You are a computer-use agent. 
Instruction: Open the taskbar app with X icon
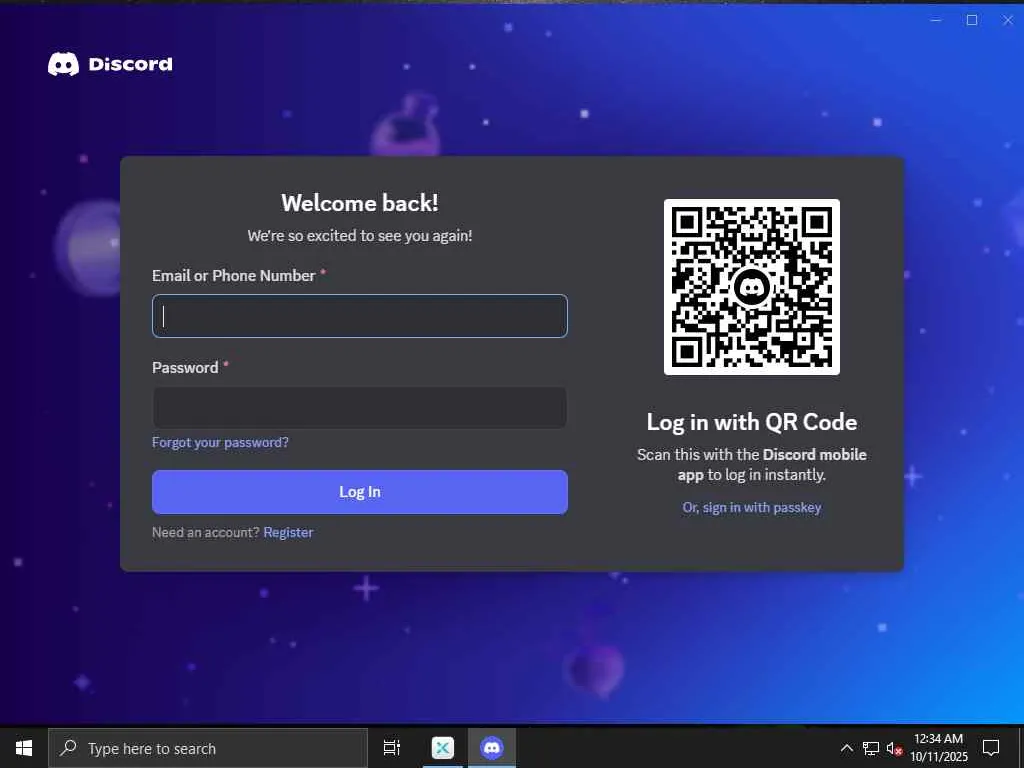pos(443,748)
